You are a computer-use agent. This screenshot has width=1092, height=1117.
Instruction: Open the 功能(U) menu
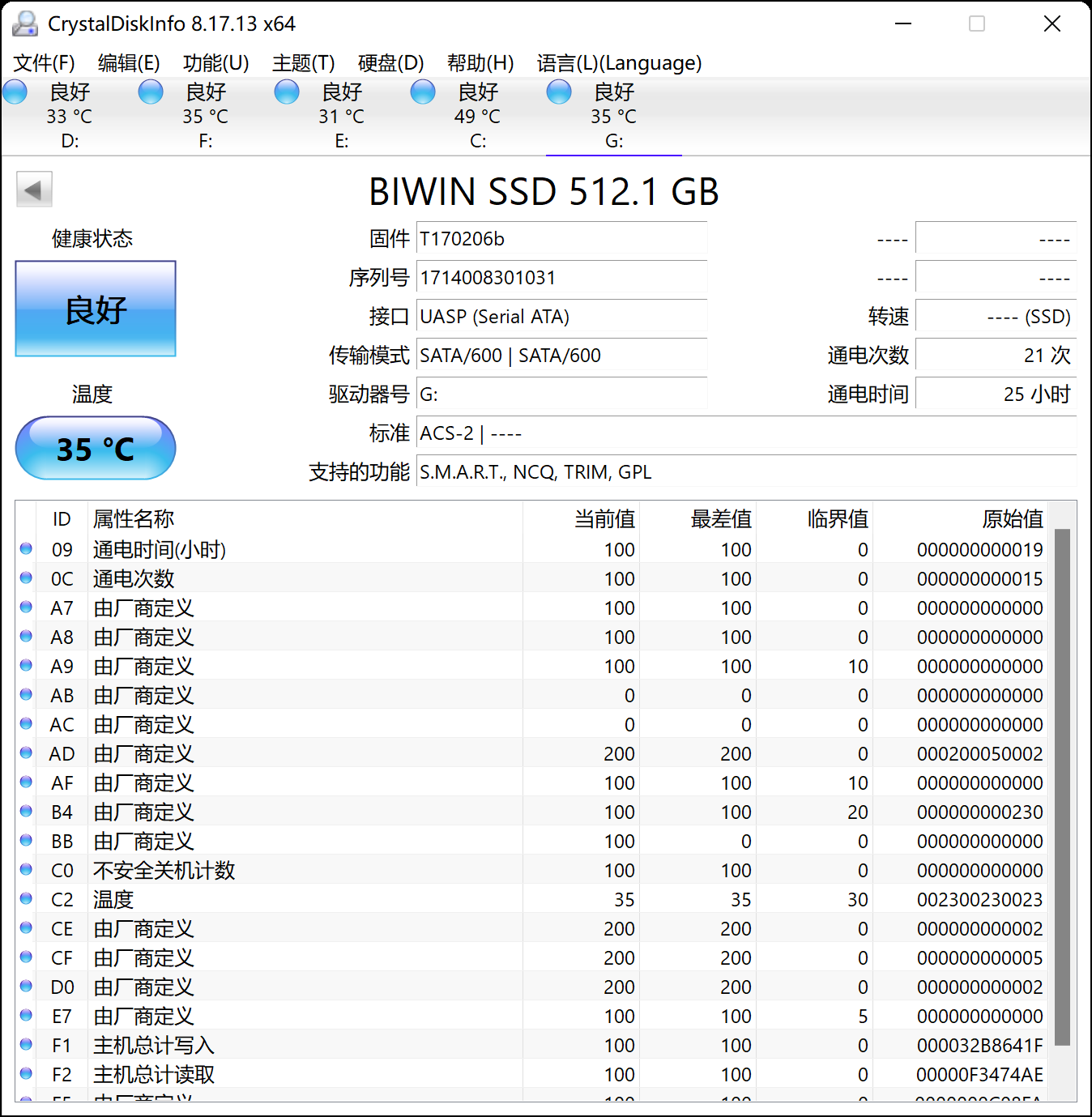[215, 63]
